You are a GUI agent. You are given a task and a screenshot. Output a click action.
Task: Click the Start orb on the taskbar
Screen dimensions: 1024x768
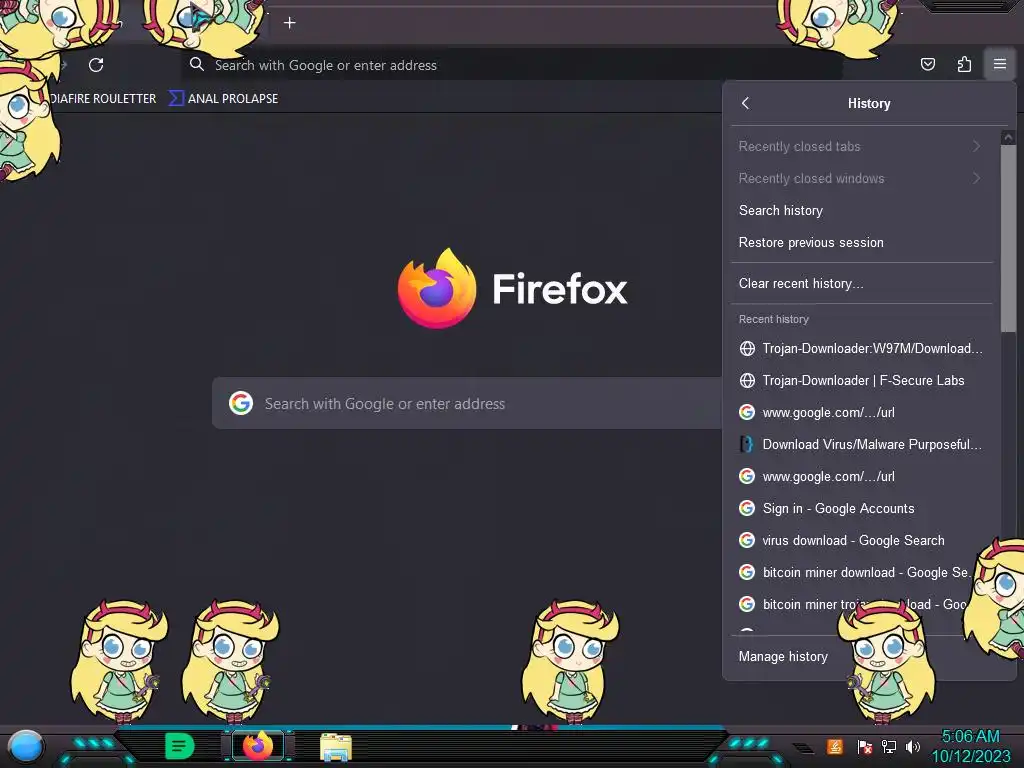(25, 746)
